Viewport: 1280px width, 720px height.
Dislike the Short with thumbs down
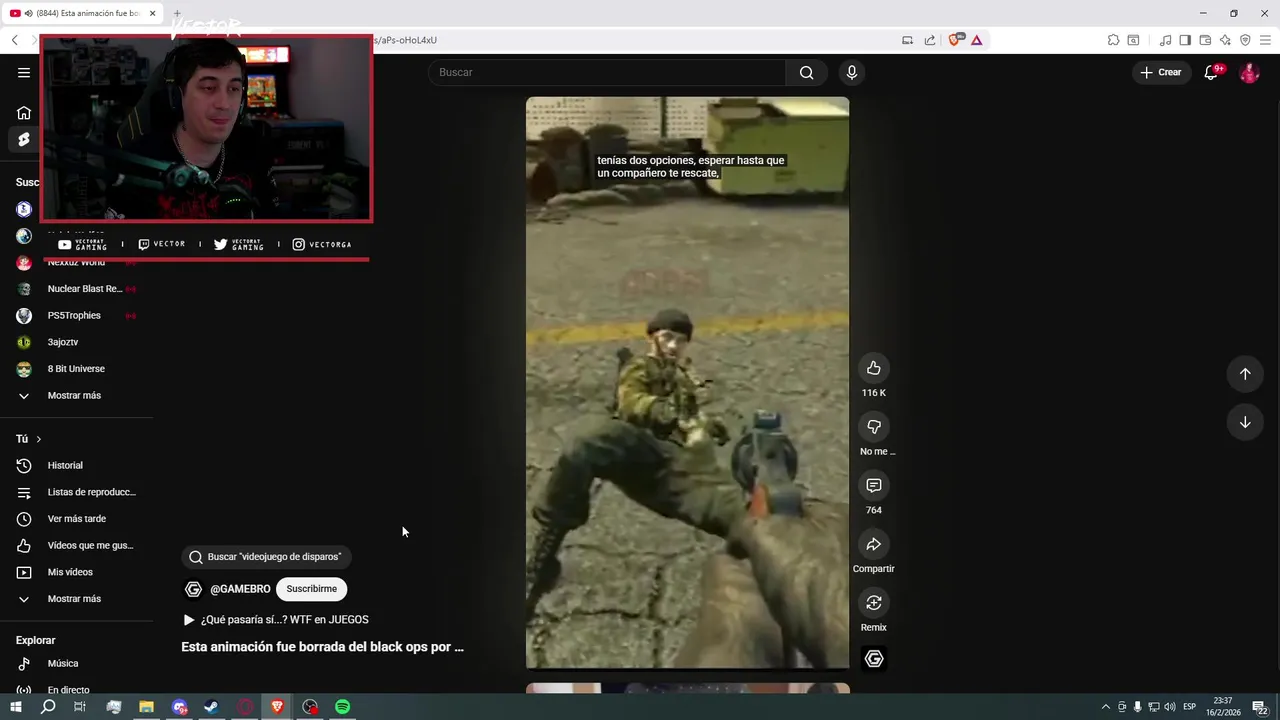[874, 427]
